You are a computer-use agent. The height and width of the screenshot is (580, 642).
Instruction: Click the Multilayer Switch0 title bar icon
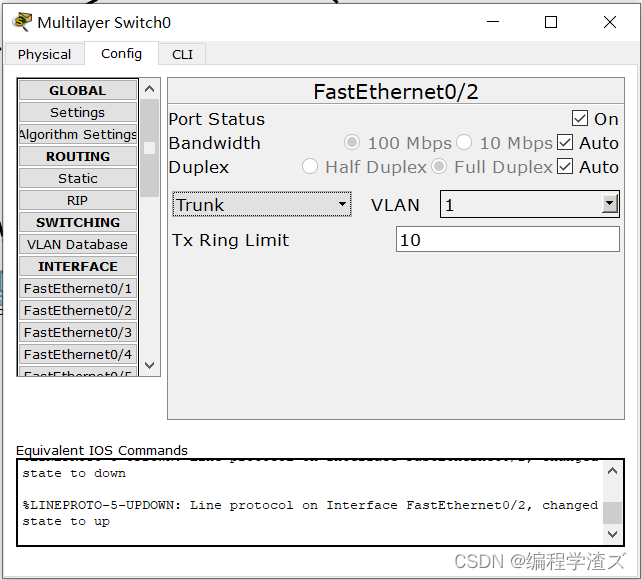tap(22, 22)
